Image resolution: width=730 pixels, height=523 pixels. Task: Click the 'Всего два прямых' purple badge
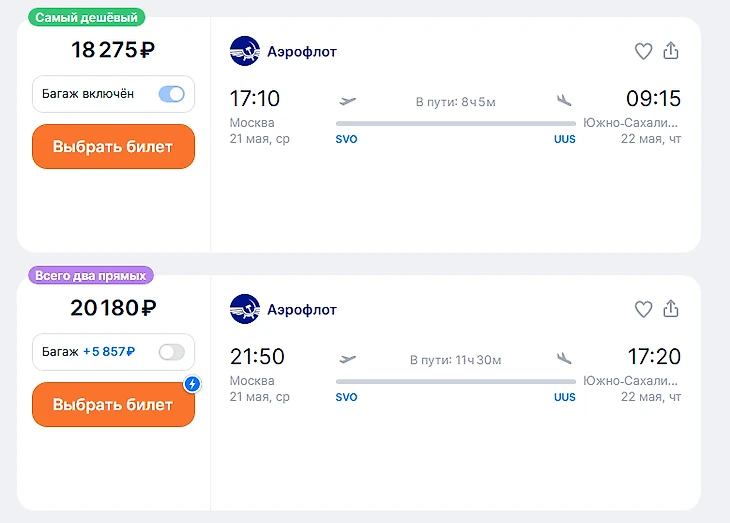[92, 275]
